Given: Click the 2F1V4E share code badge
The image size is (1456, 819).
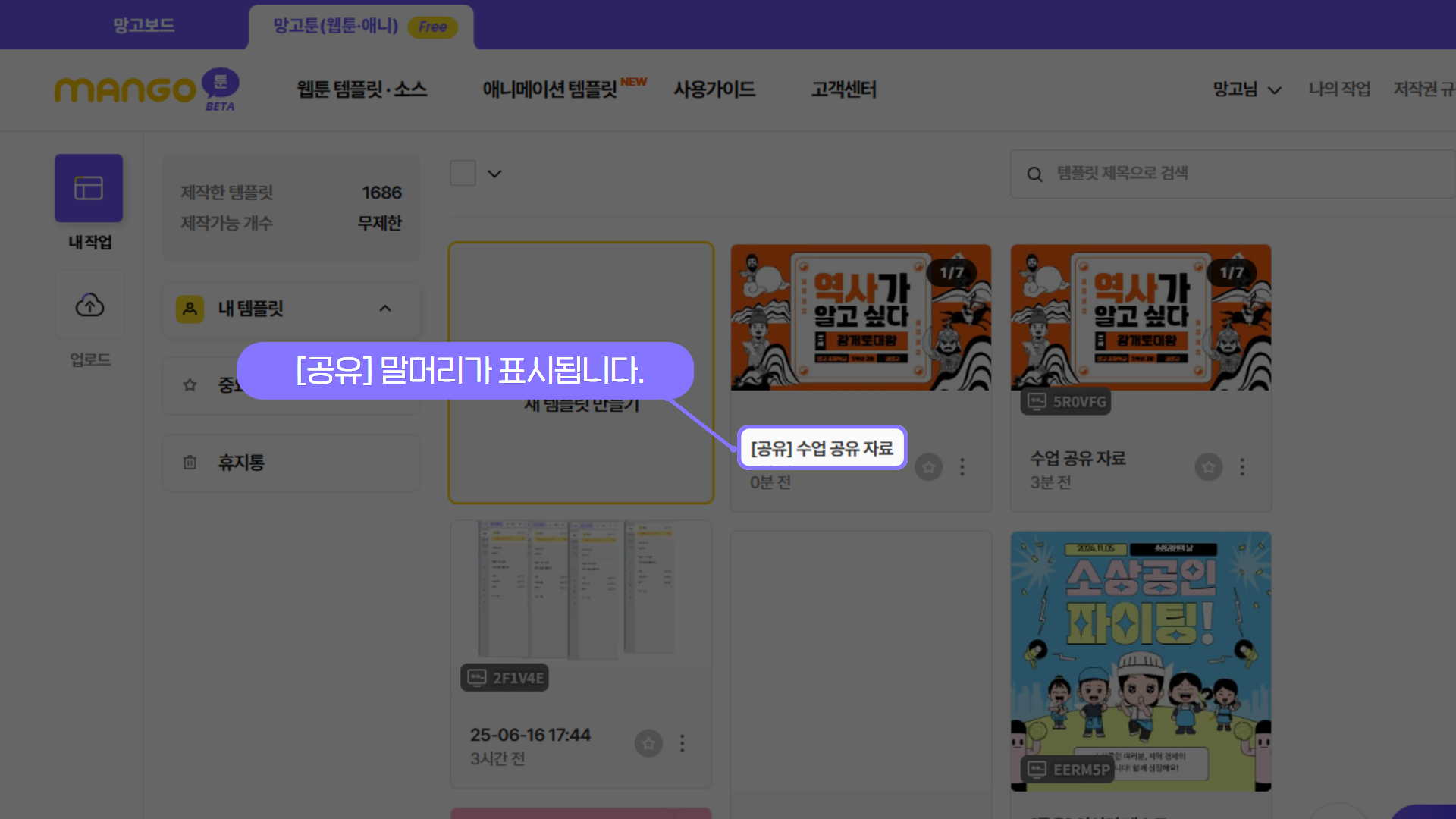Looking at the screenshot, I should coord(504,678).
